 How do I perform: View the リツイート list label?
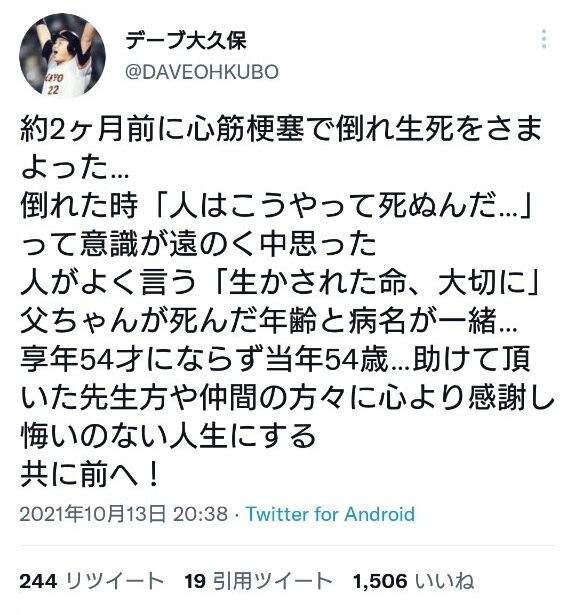tap(115, 581)
